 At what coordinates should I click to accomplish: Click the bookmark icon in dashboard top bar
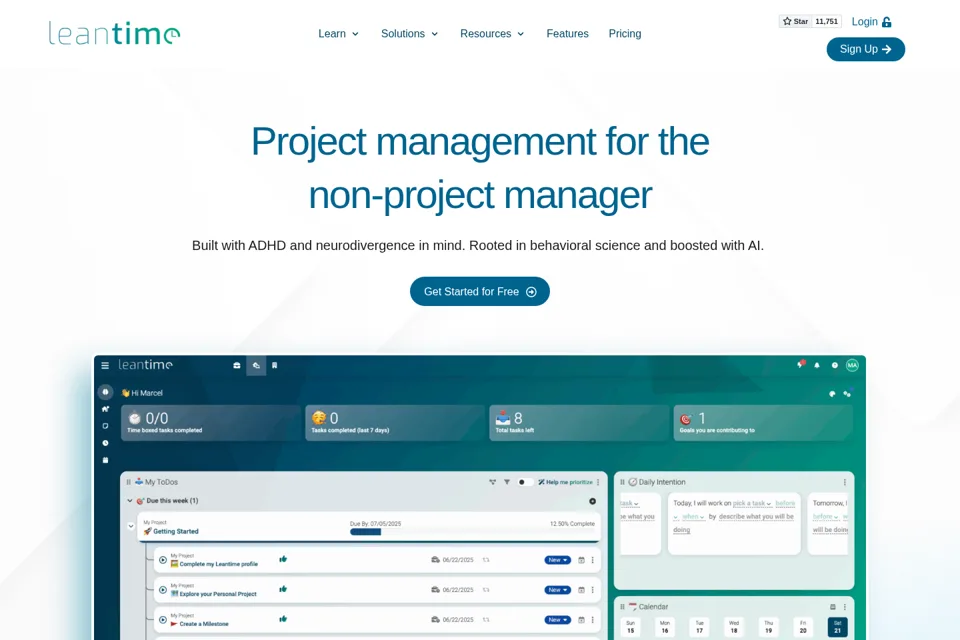(274, 366)
